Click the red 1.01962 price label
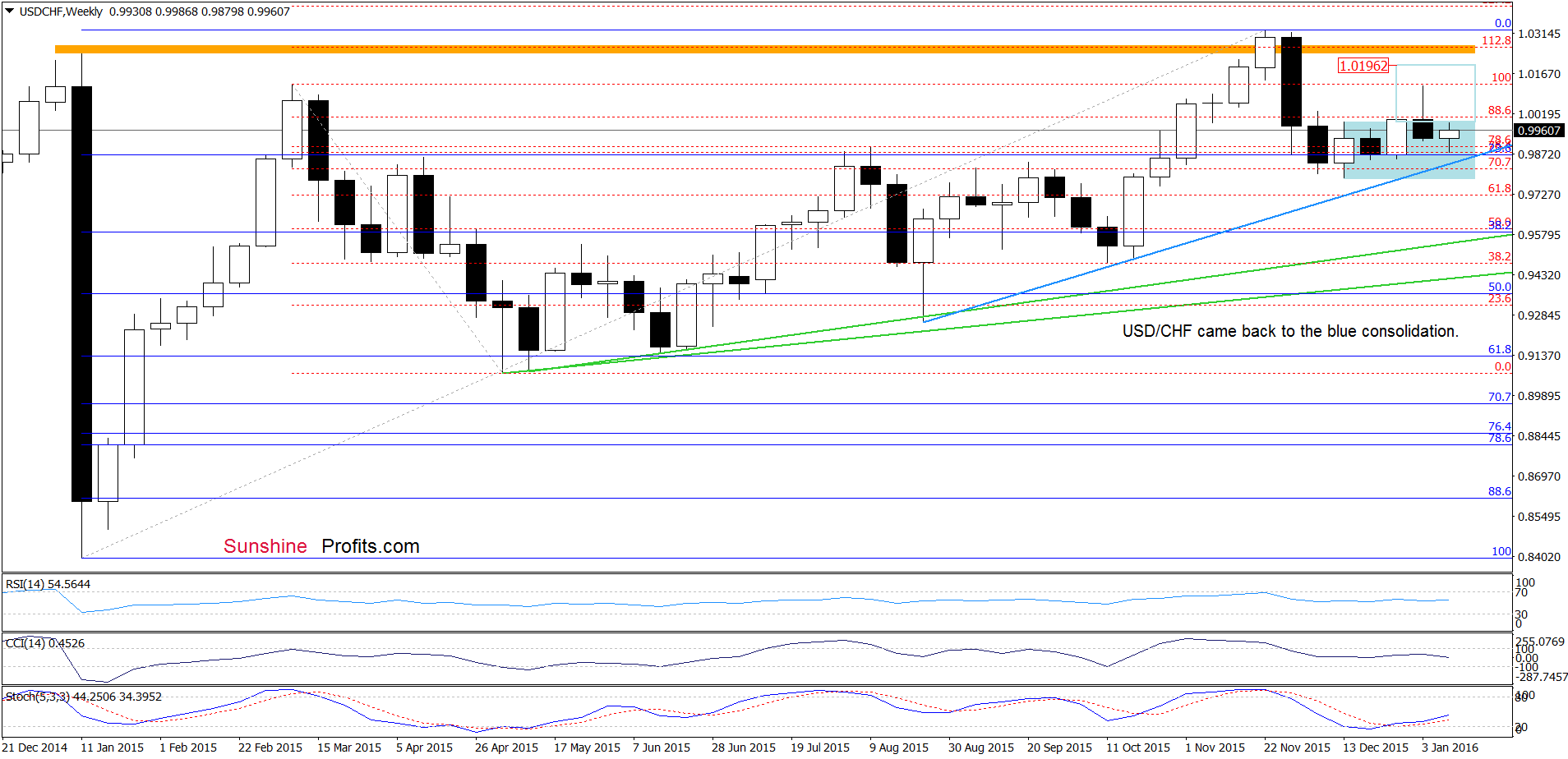 coord(1363,66)
